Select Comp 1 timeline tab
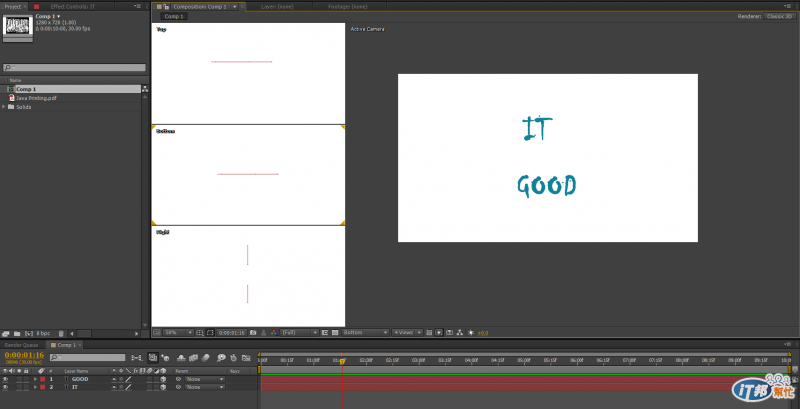800x409 pixels. click(x=66, y=345)
